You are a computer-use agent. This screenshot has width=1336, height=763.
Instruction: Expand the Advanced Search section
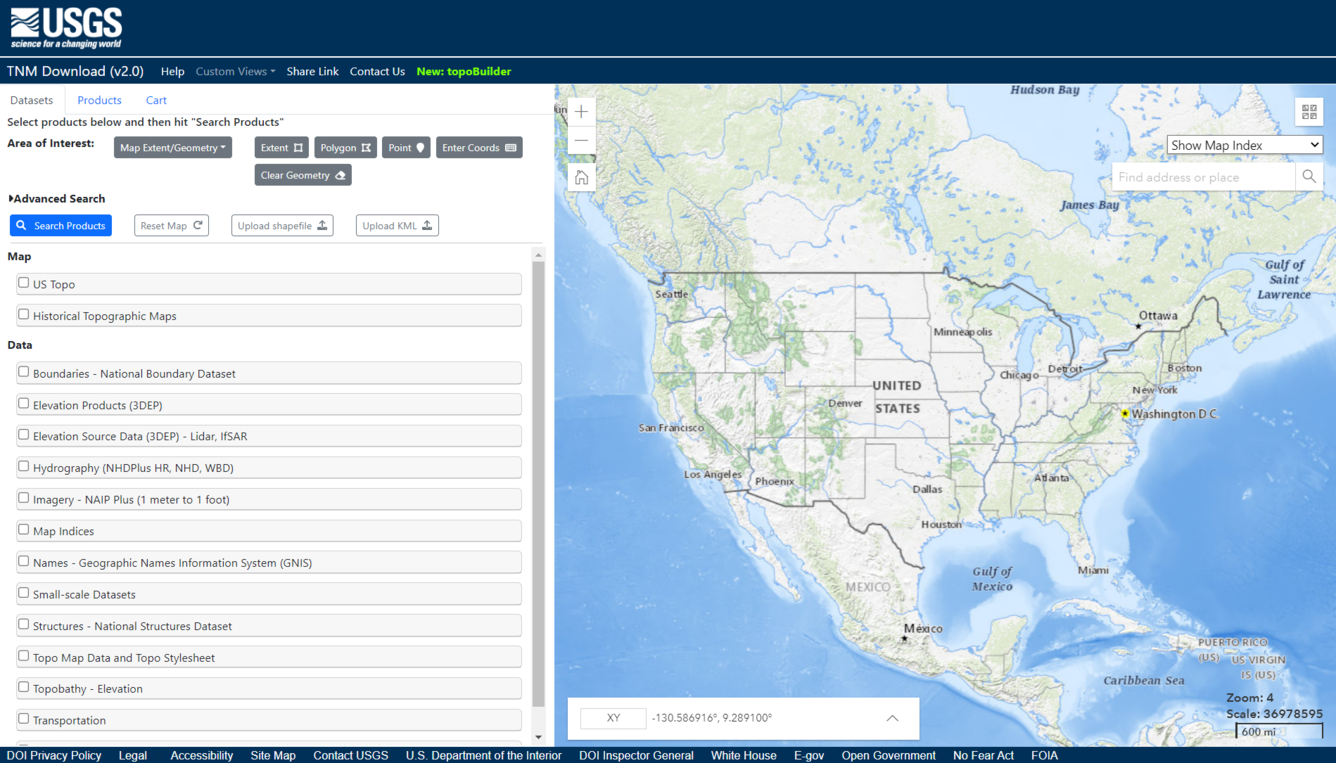click(x=57, y=199)
